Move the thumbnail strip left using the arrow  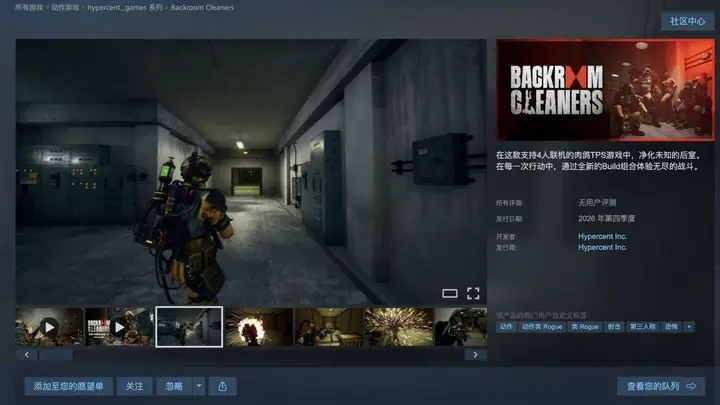27,354
